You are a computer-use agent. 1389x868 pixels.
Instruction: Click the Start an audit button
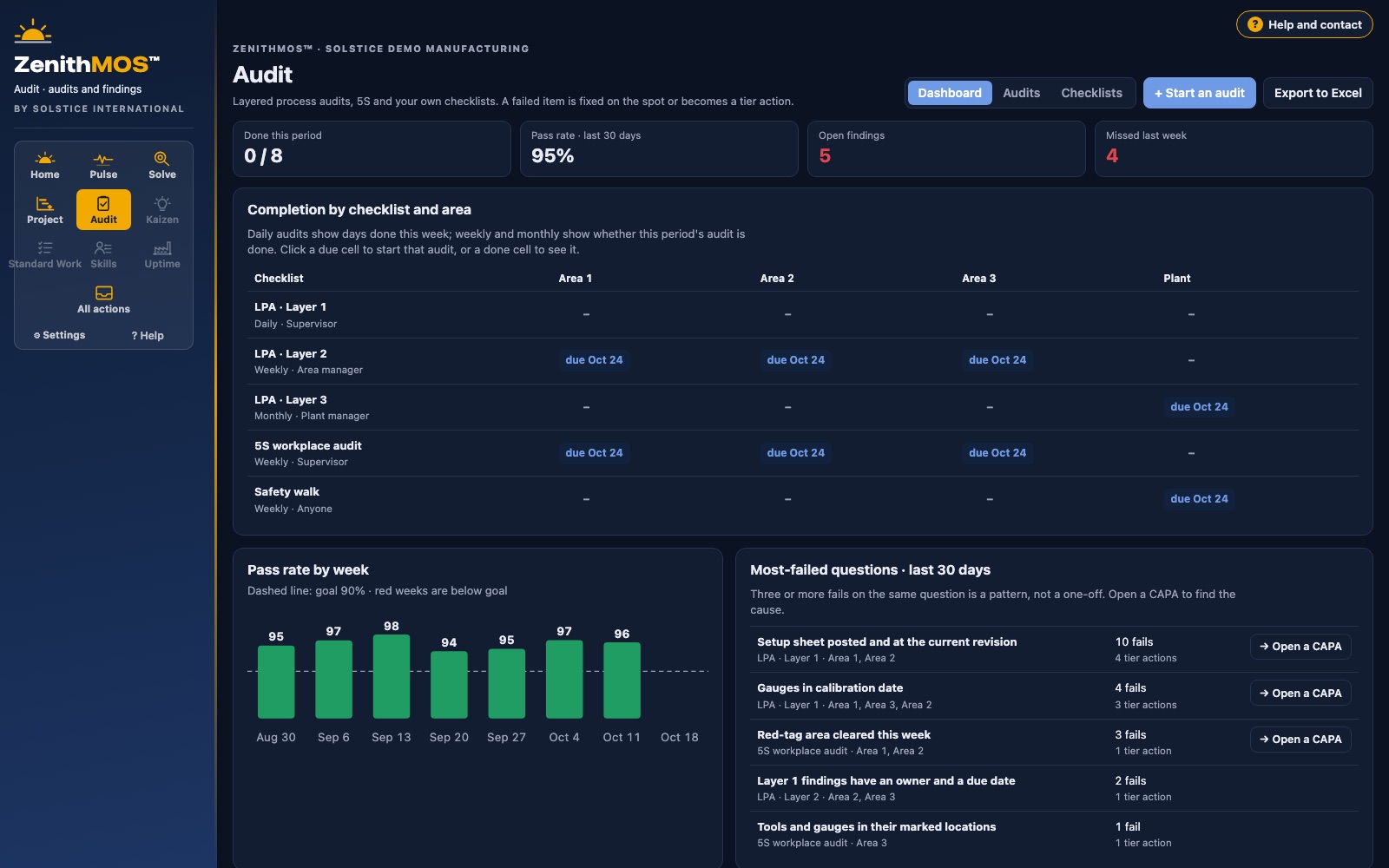point(1199,93)
